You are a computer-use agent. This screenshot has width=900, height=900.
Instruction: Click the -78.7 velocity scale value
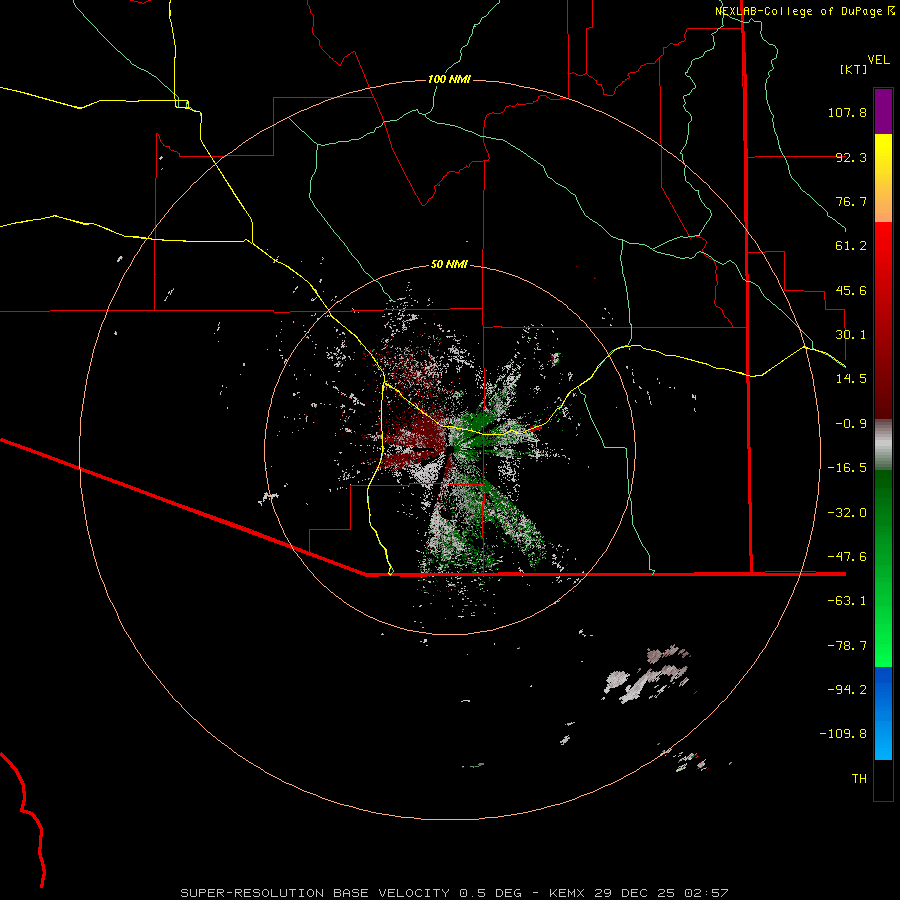pos(847,646)
